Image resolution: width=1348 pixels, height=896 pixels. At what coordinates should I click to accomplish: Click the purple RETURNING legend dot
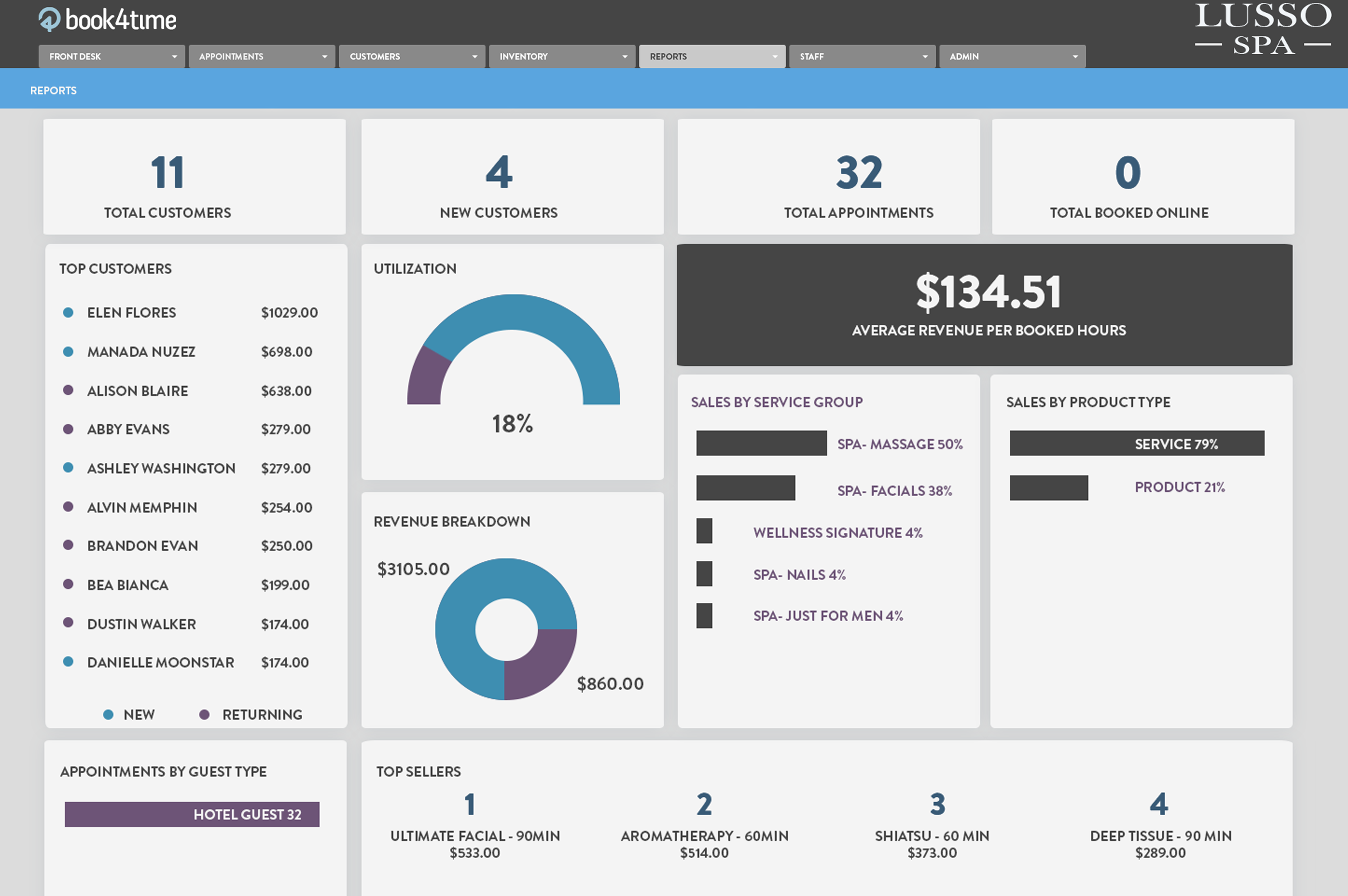pyautogui.click(x=204, y=715)
